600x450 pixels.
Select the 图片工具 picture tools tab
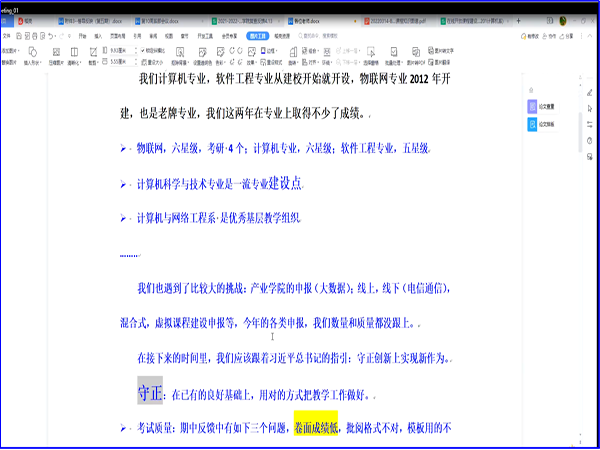pos(258,36)
